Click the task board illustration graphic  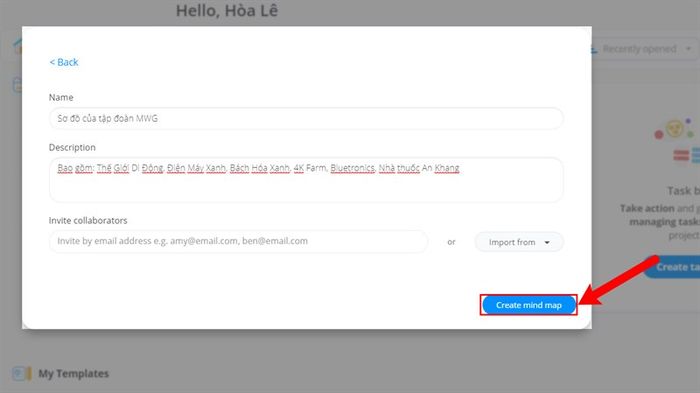pyautogui.click(x=678, y=142)
